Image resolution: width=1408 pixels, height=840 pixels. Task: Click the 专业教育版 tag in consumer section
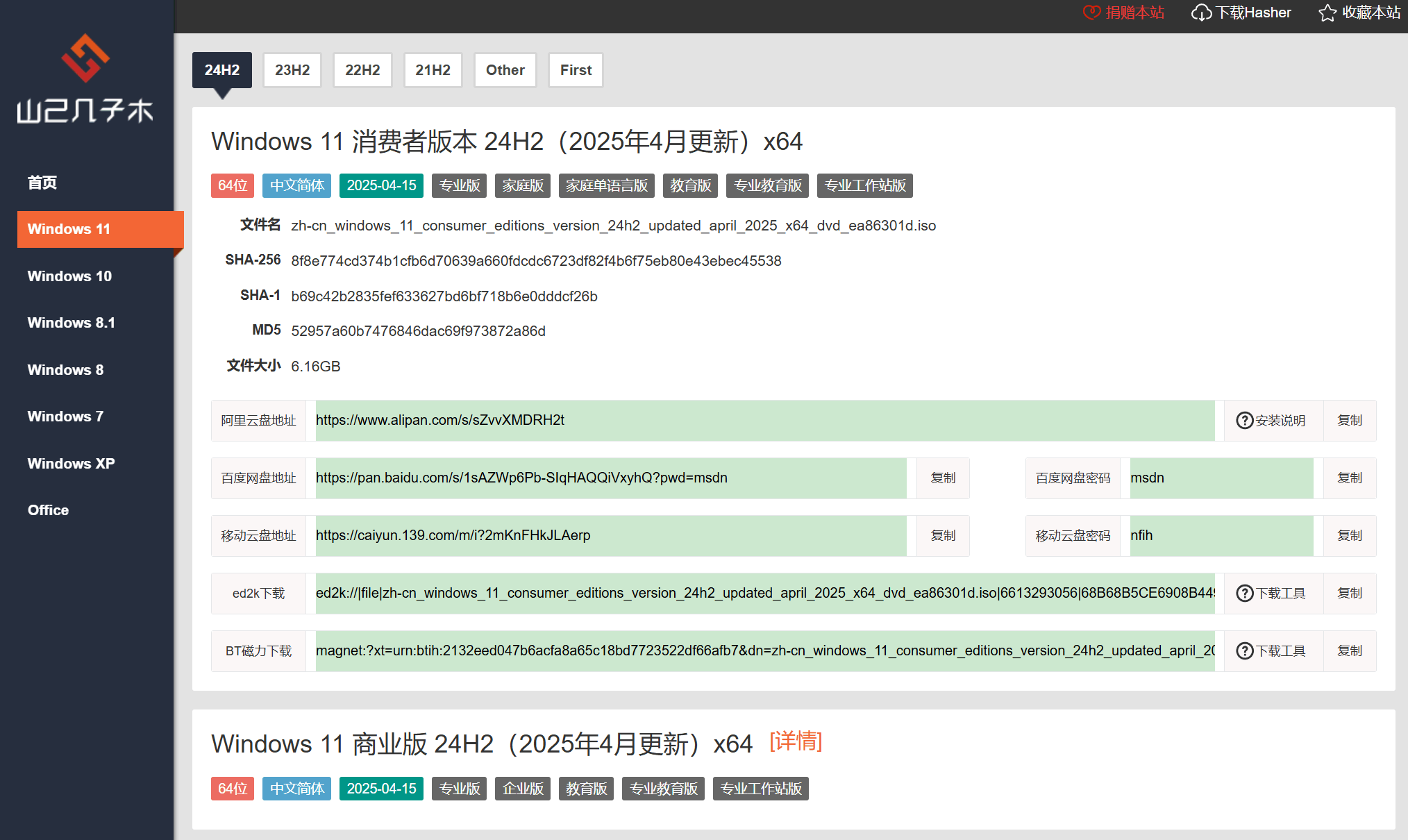(x=768, y=185)
